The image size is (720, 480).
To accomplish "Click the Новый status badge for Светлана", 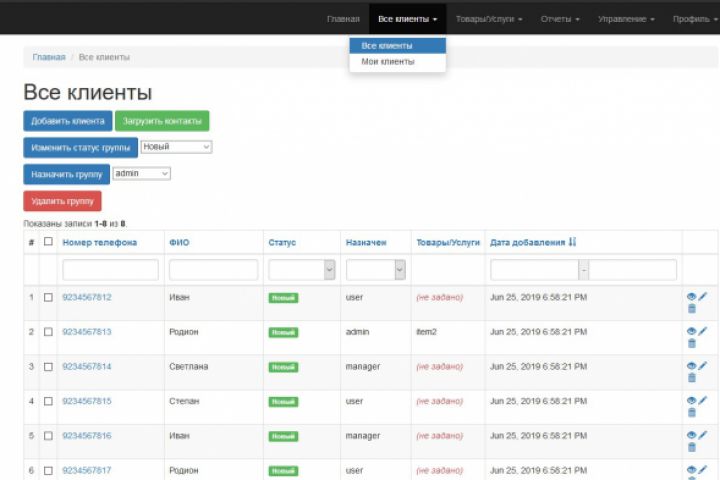I will tap(283, 367).
